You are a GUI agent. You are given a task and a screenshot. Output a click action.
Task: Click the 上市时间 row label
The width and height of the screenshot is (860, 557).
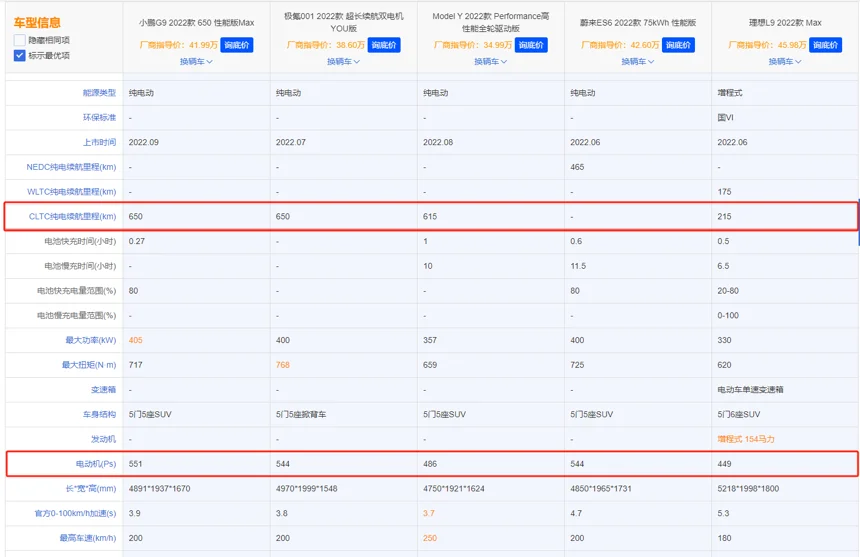point(99,142)
